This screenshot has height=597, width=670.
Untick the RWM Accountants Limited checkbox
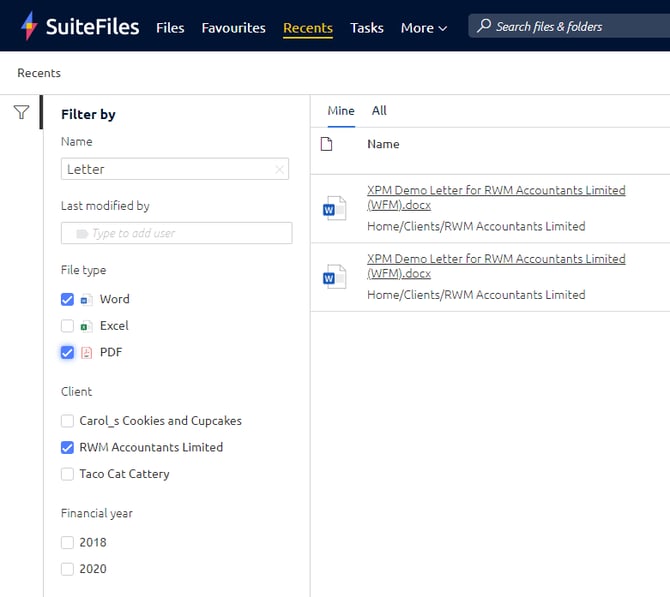(67, 447)
